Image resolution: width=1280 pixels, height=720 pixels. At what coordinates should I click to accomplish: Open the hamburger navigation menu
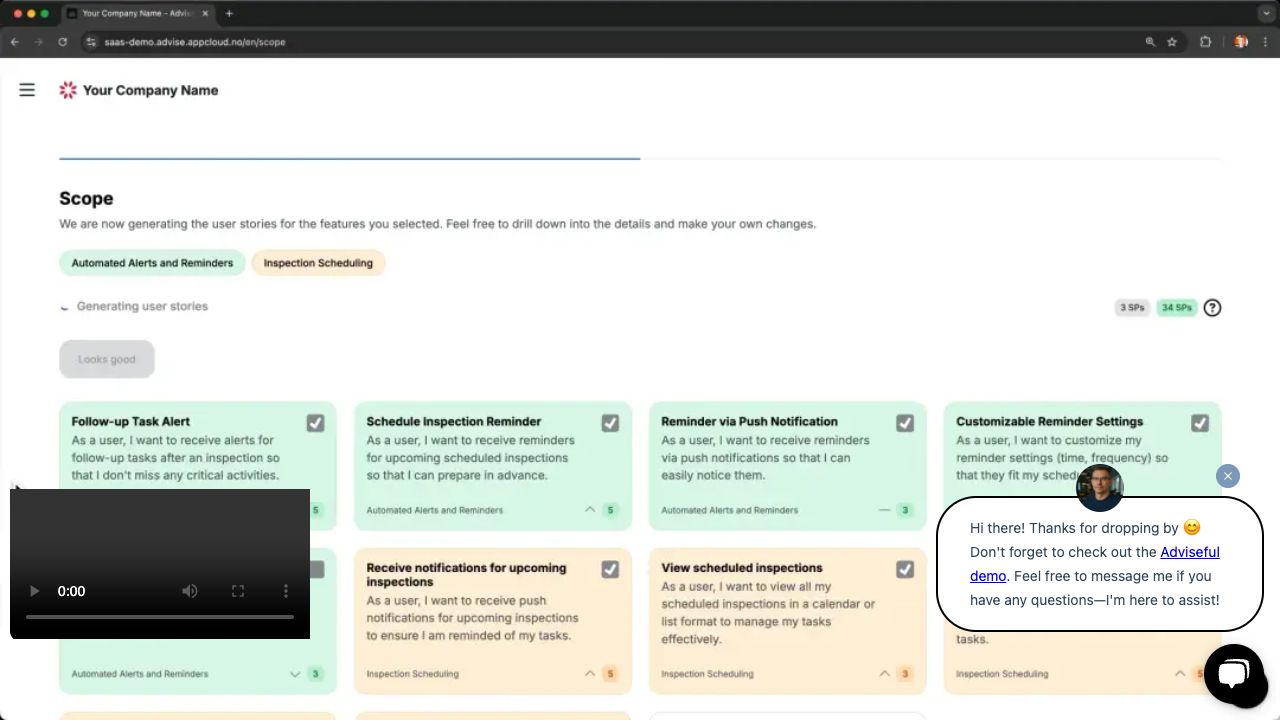coord(27,90)
